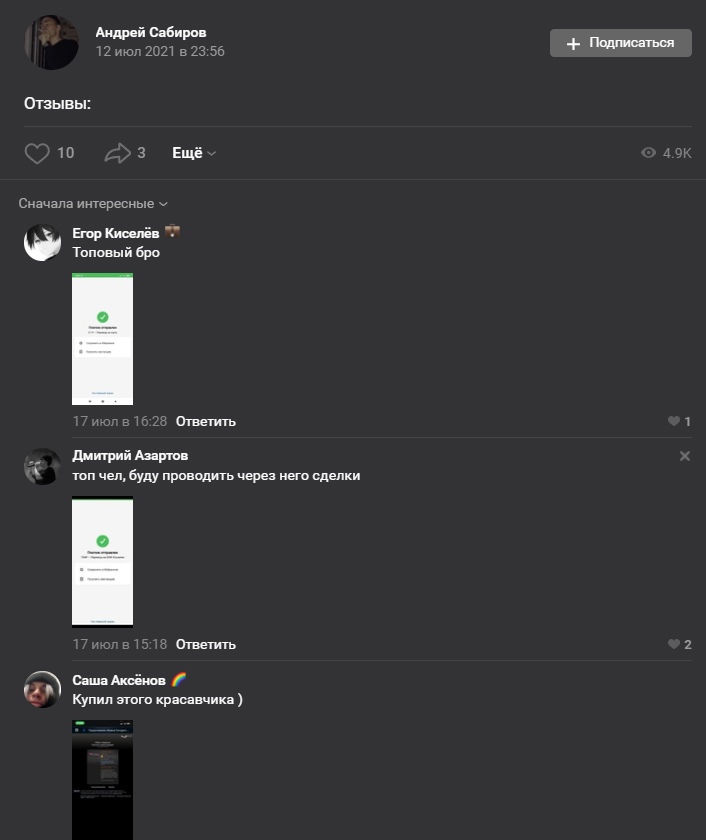
Task: Reply to Егор Киселёв's comment
Action: click(x=206, y=422)
